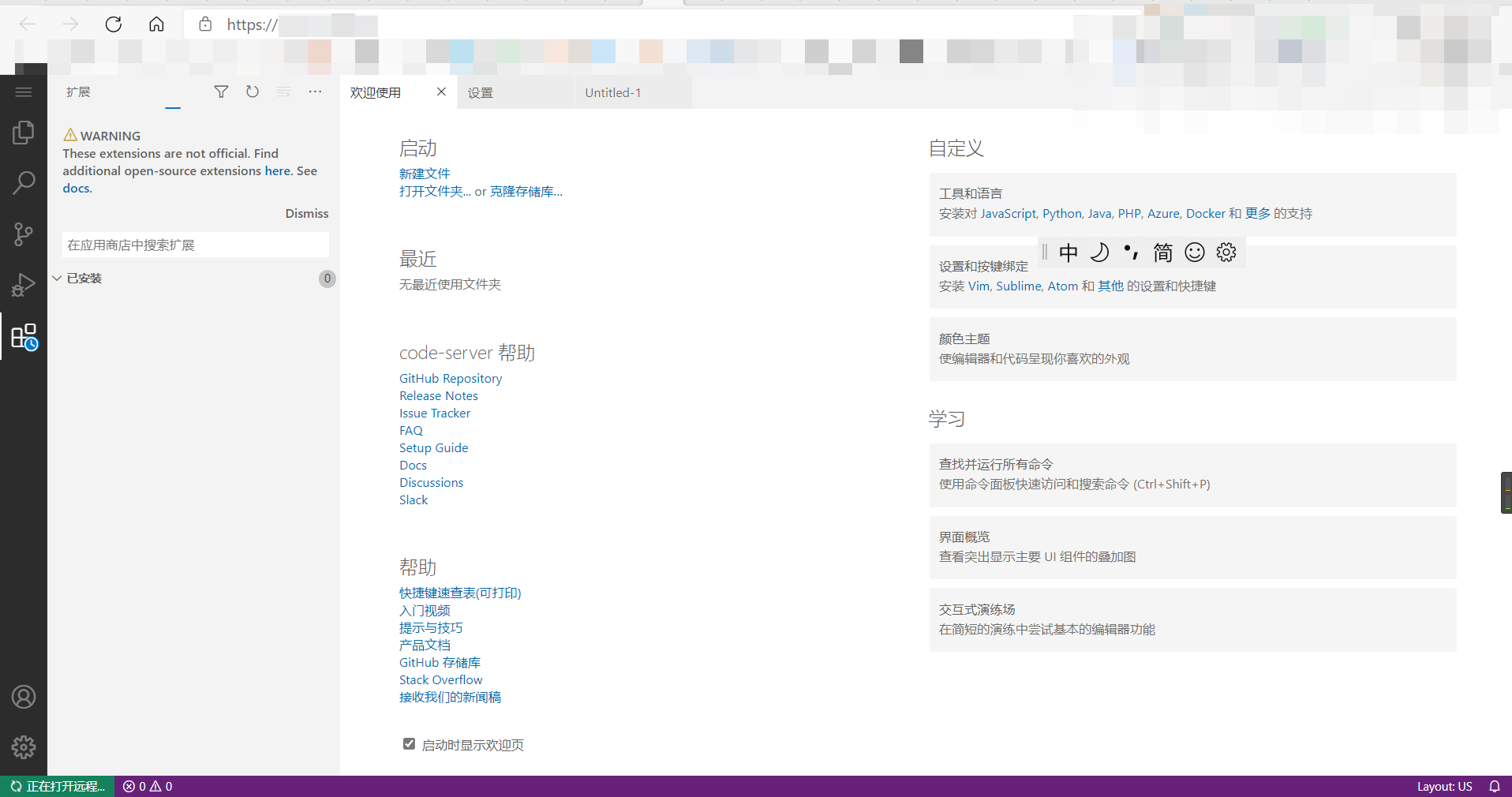
Task: Open 入门视频 link
Action: coord(425,611)
